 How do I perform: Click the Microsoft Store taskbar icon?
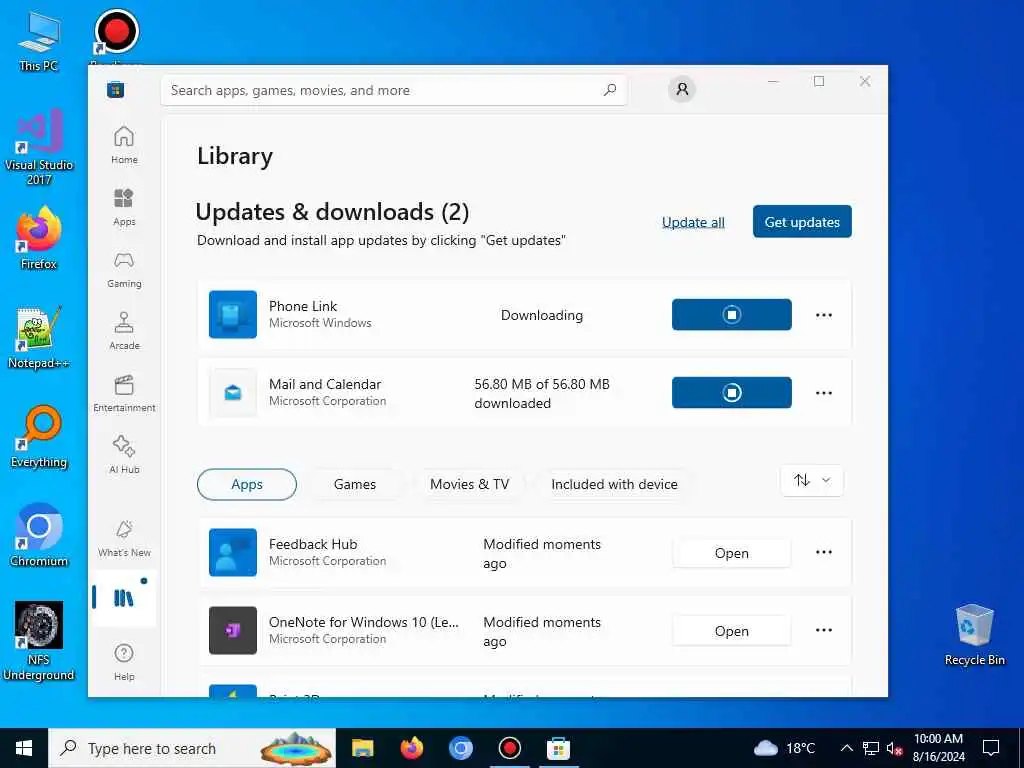tap(558, 748)
